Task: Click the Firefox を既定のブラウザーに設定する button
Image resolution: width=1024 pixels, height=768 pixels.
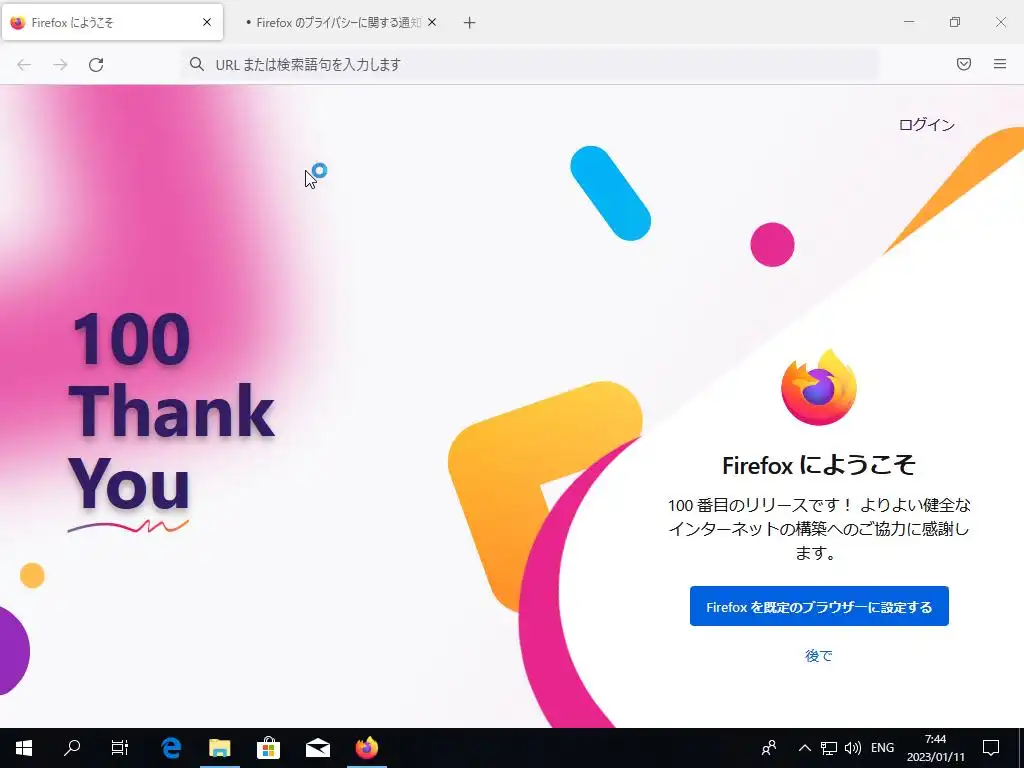Action: [819, 607]
